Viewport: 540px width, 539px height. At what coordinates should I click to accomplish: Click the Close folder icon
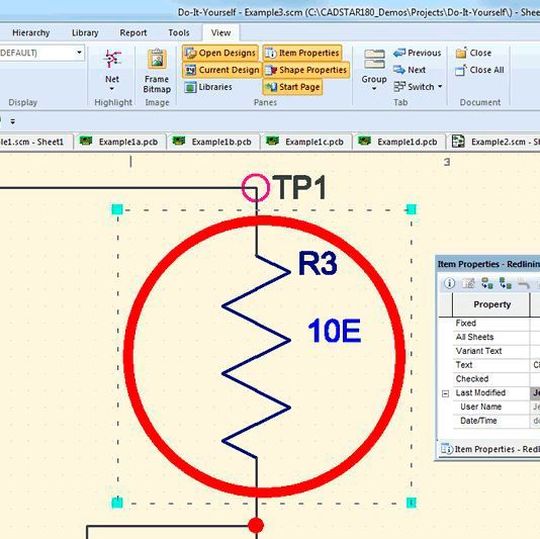click(461, 53)
